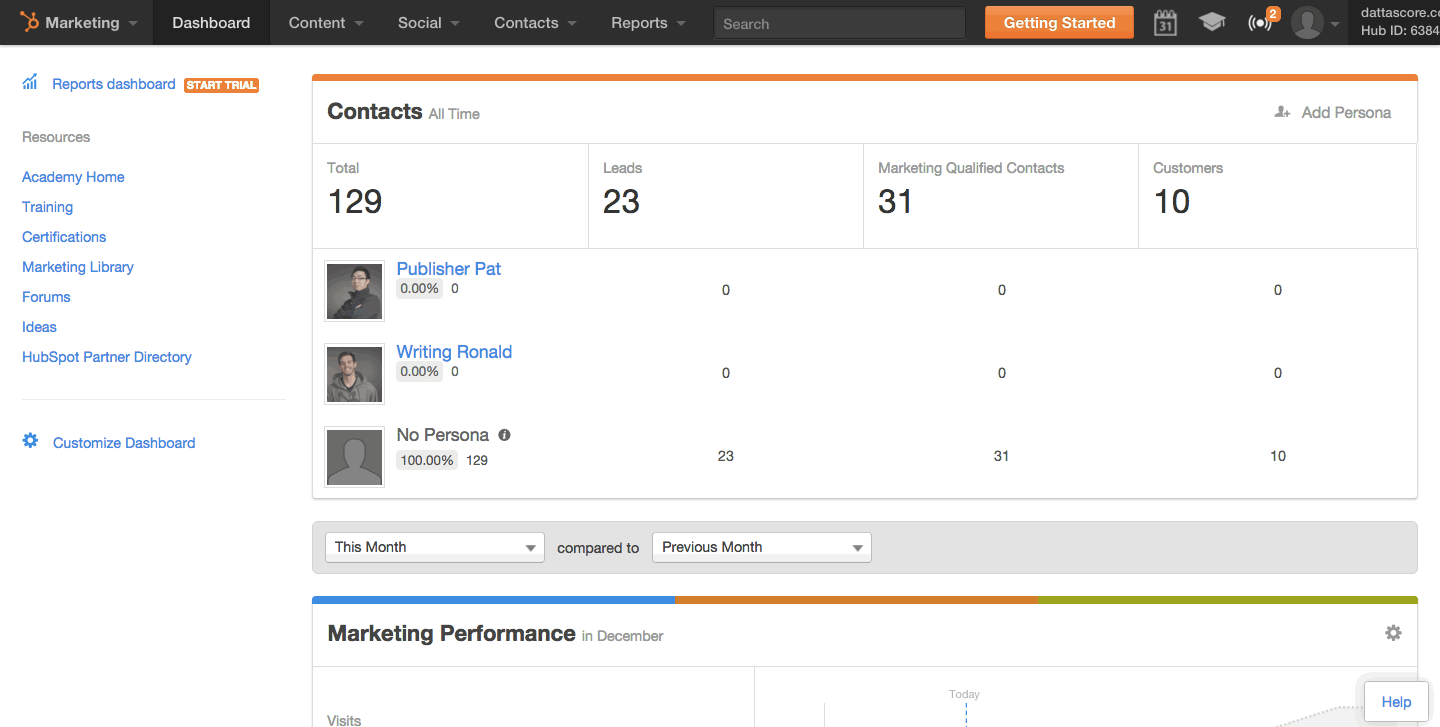Click the user avatar icon in top bar
The width and height of the screenshot is (1440, 727).
1307,22
